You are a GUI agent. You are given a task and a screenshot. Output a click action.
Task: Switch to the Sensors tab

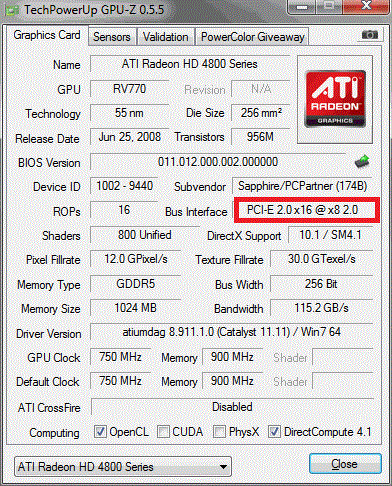(112, 37)
